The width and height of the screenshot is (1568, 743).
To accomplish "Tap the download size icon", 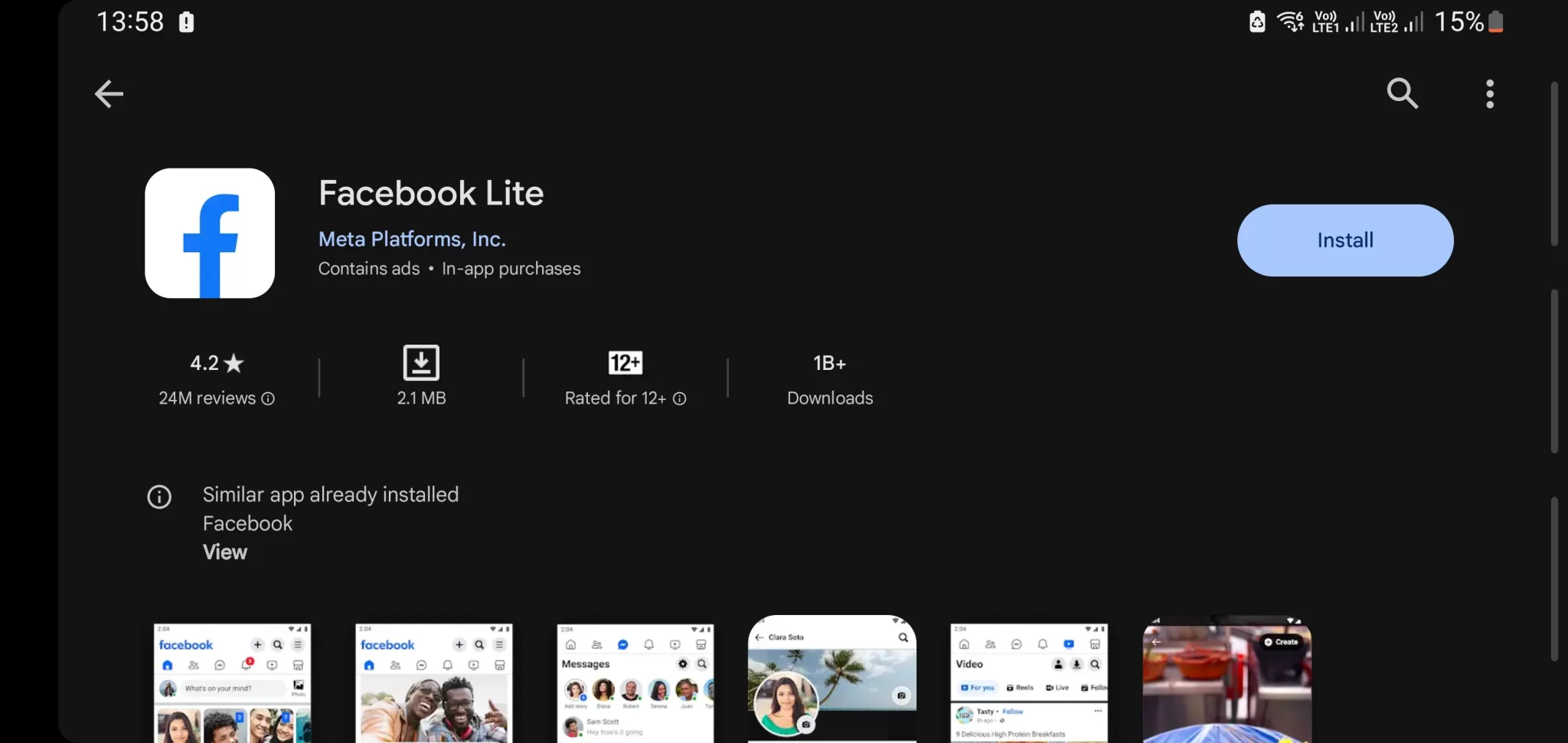I will coord(421,362).
